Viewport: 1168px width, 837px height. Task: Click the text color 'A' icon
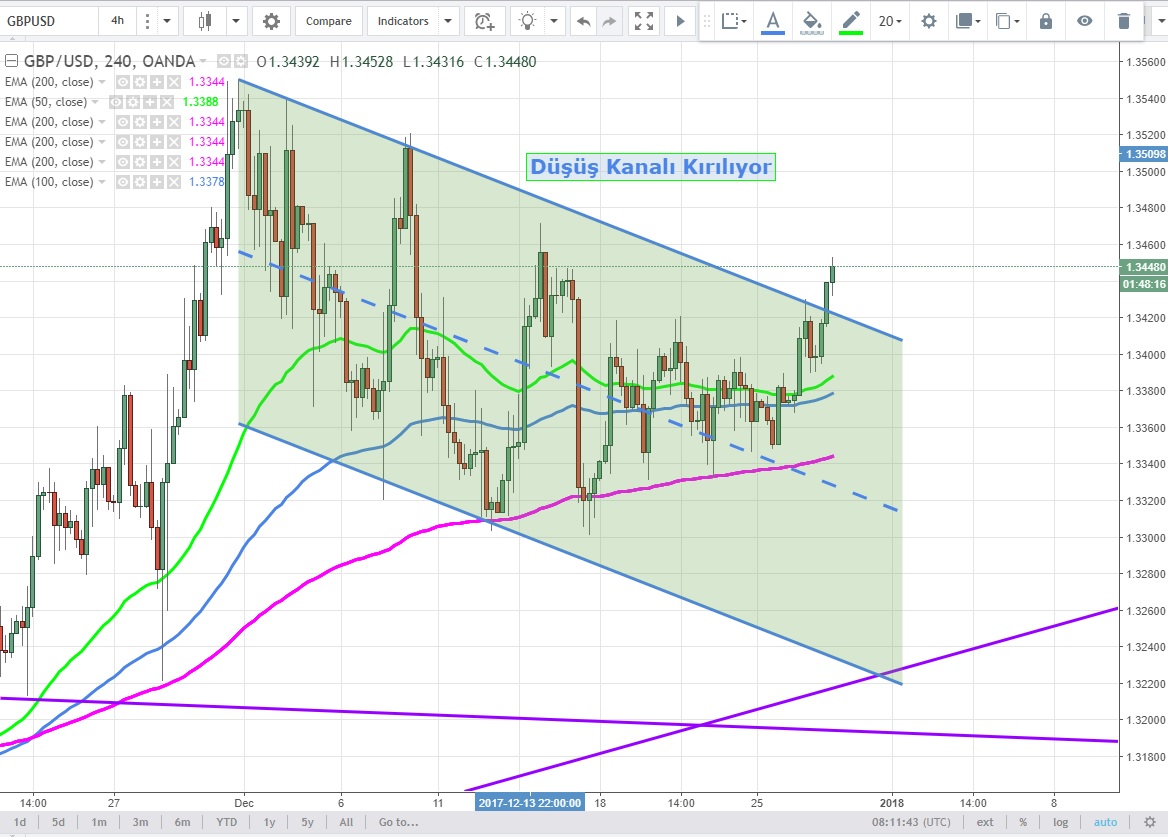772,21
